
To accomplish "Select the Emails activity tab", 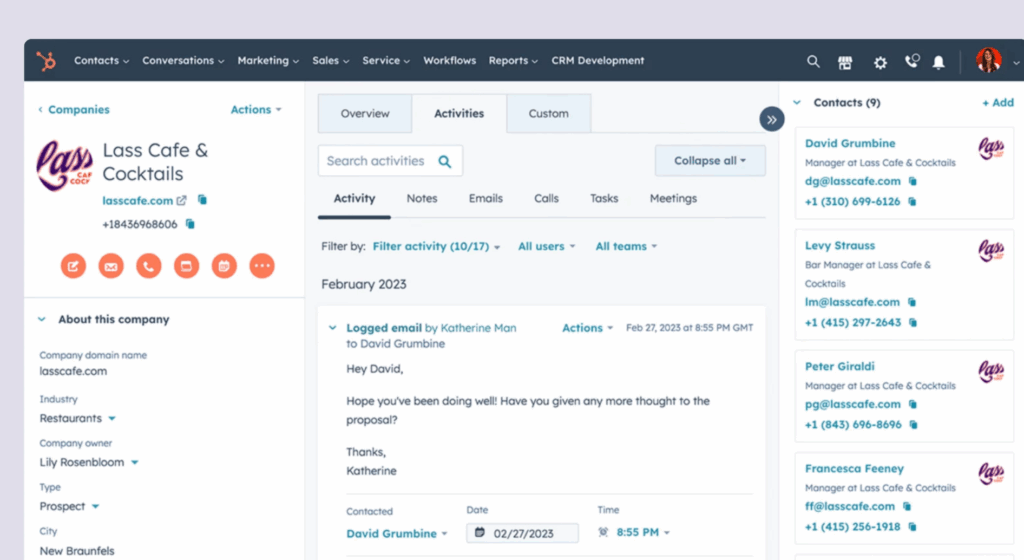I will pos(485,198).
